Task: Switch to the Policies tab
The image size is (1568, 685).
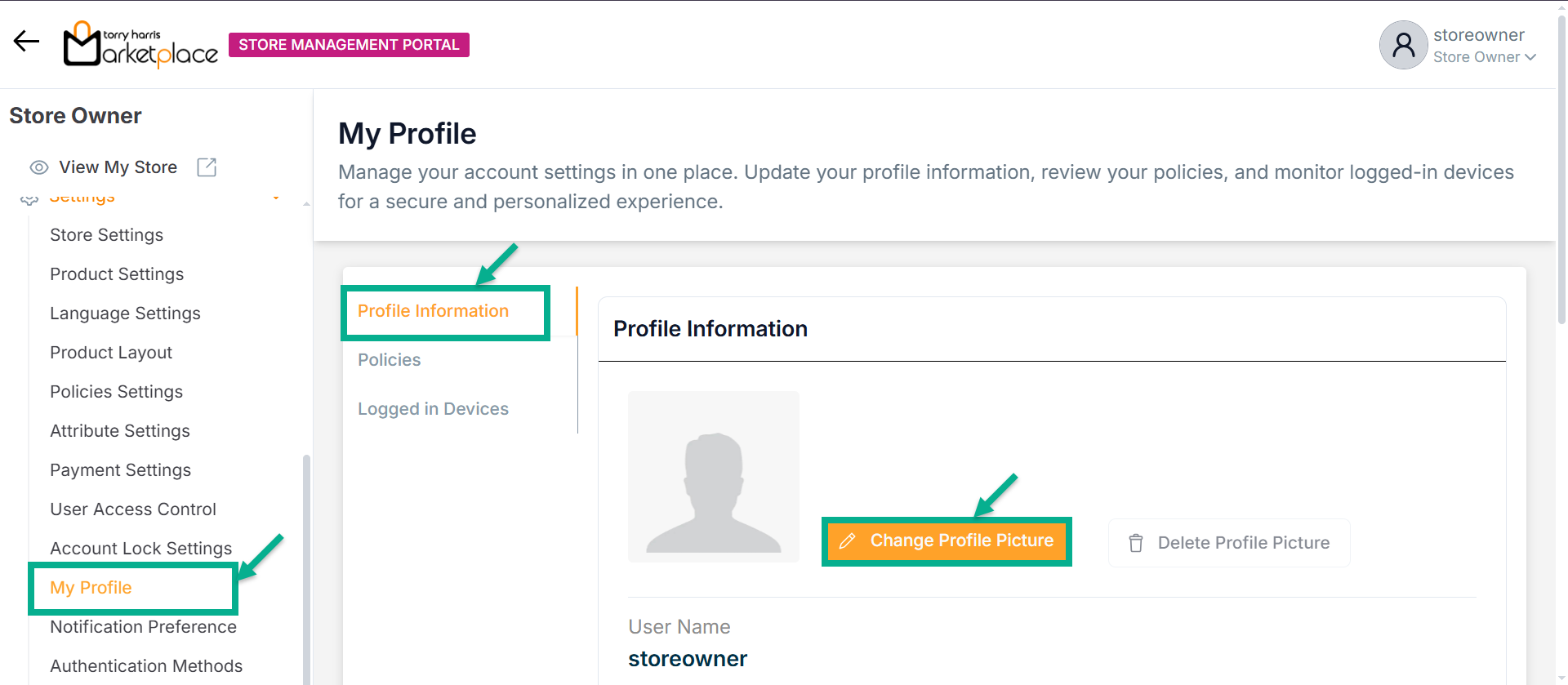Action: (390, 360)
